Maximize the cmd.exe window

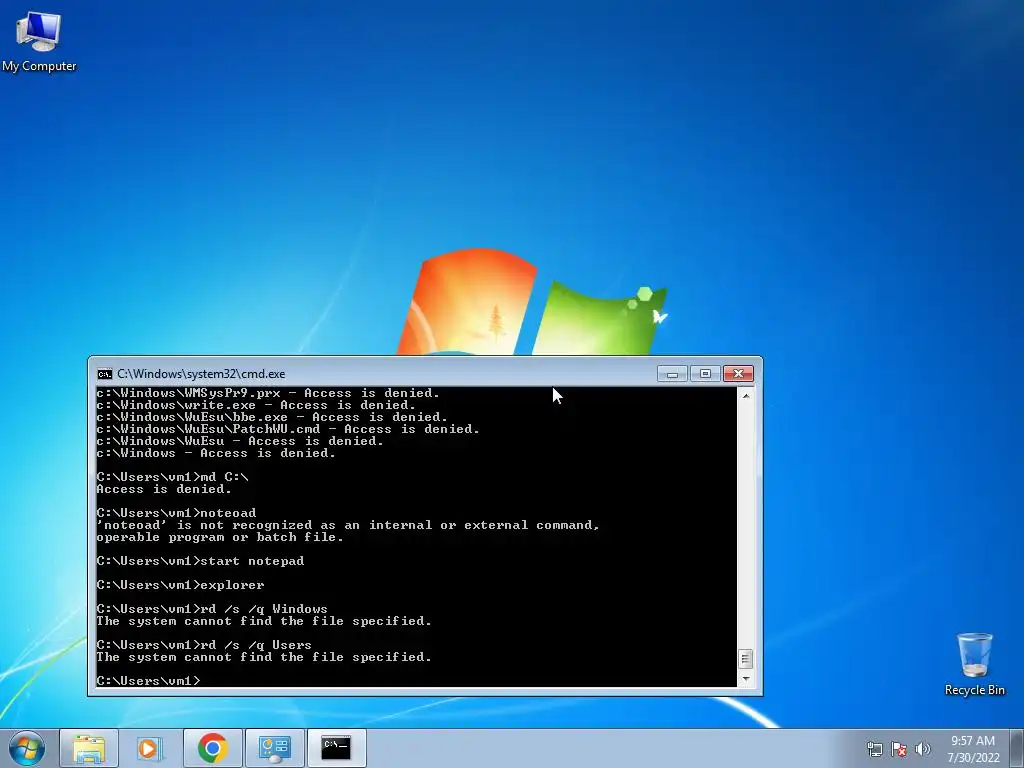tap(705, 374)
